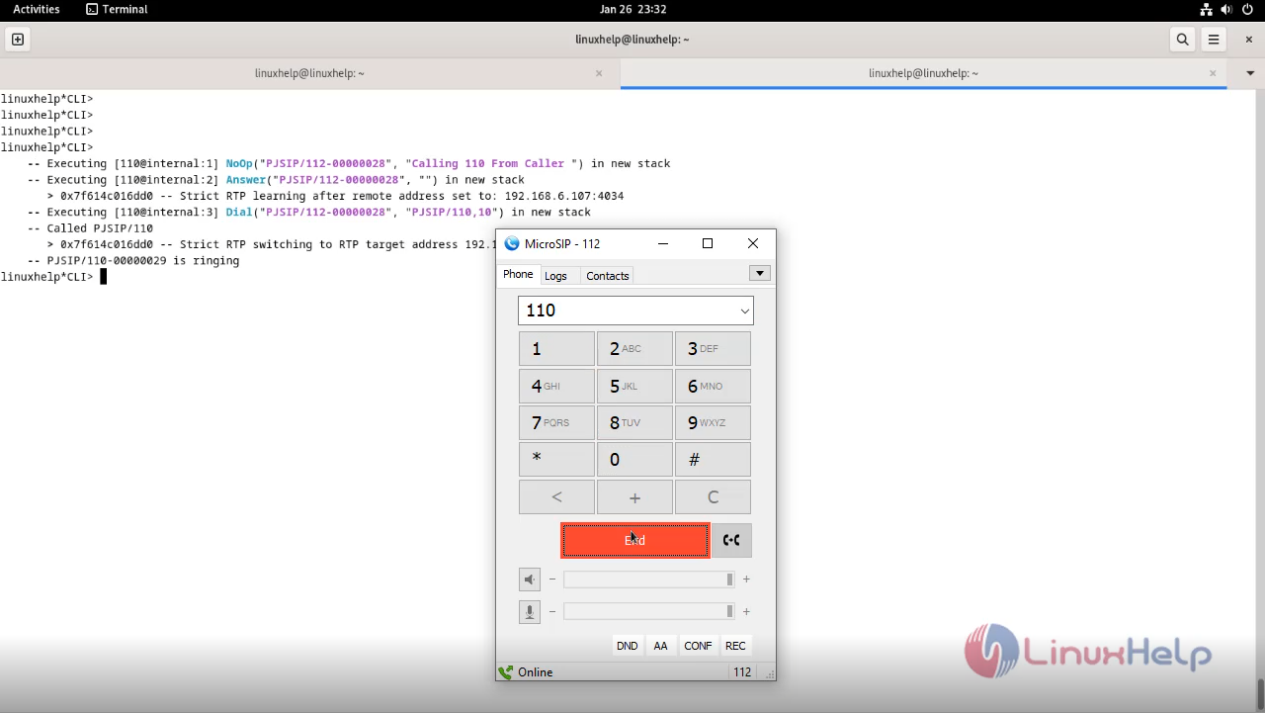
Task: Open the clock showing Jan 26 23:32
Action: pos(633,9)
